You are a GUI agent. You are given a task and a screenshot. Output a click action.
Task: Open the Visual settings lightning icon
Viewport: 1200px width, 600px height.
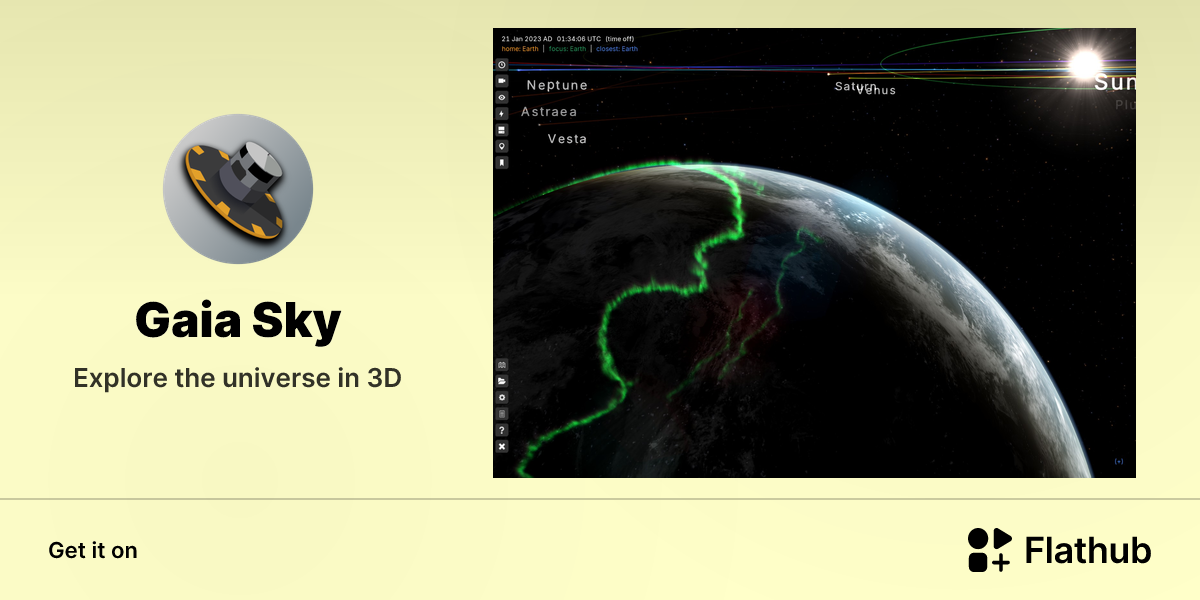pyautogui.click(x=502, y=113)
